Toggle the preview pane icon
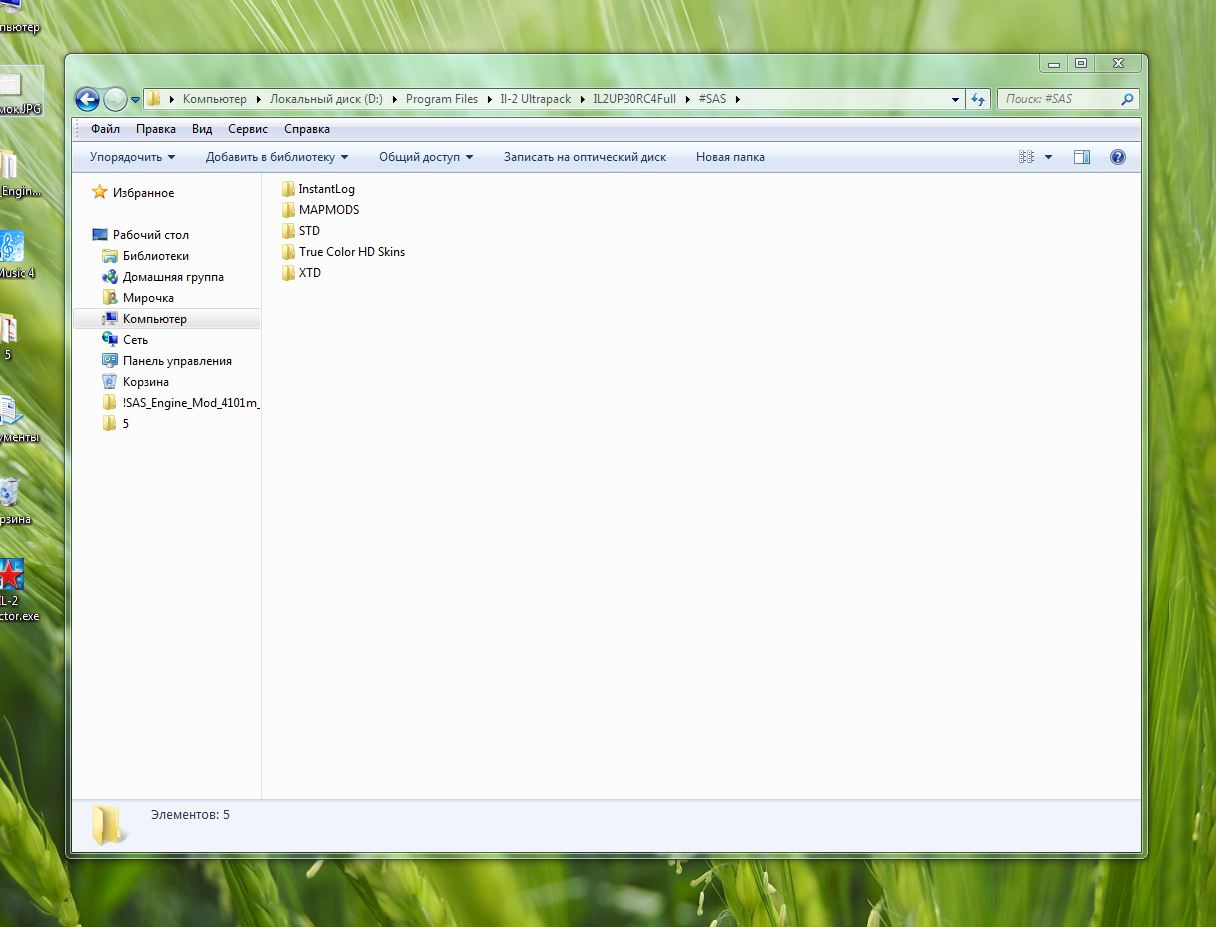The height and width of the screenshot is (927, 1216). (x=1081, y=157)
